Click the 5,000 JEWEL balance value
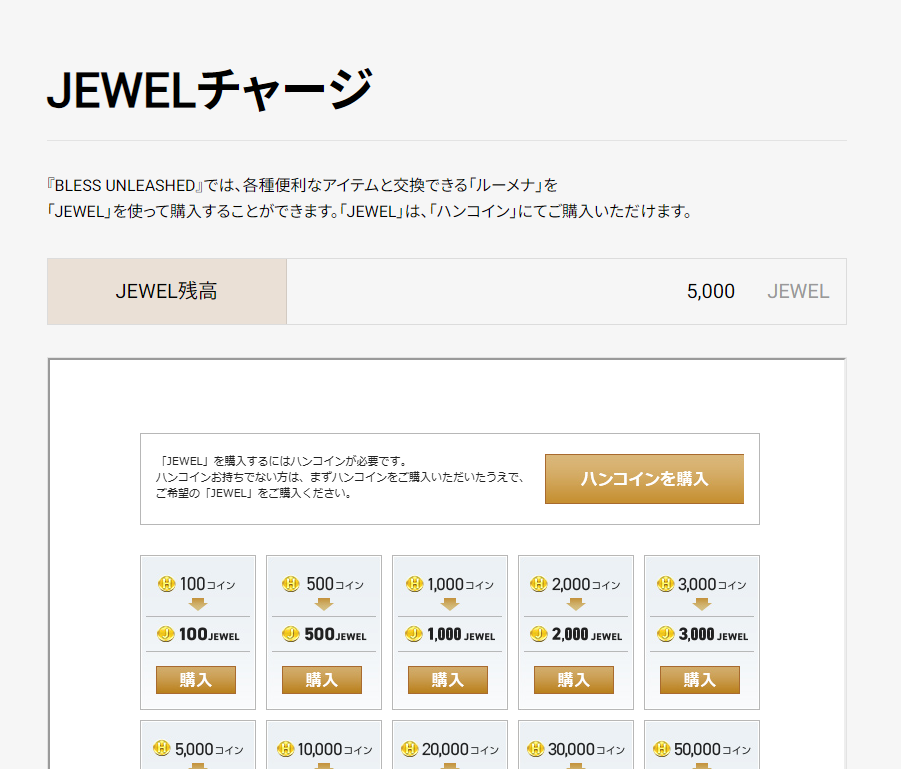Screen dimensions: 901x769 click(x=710, y=292)
